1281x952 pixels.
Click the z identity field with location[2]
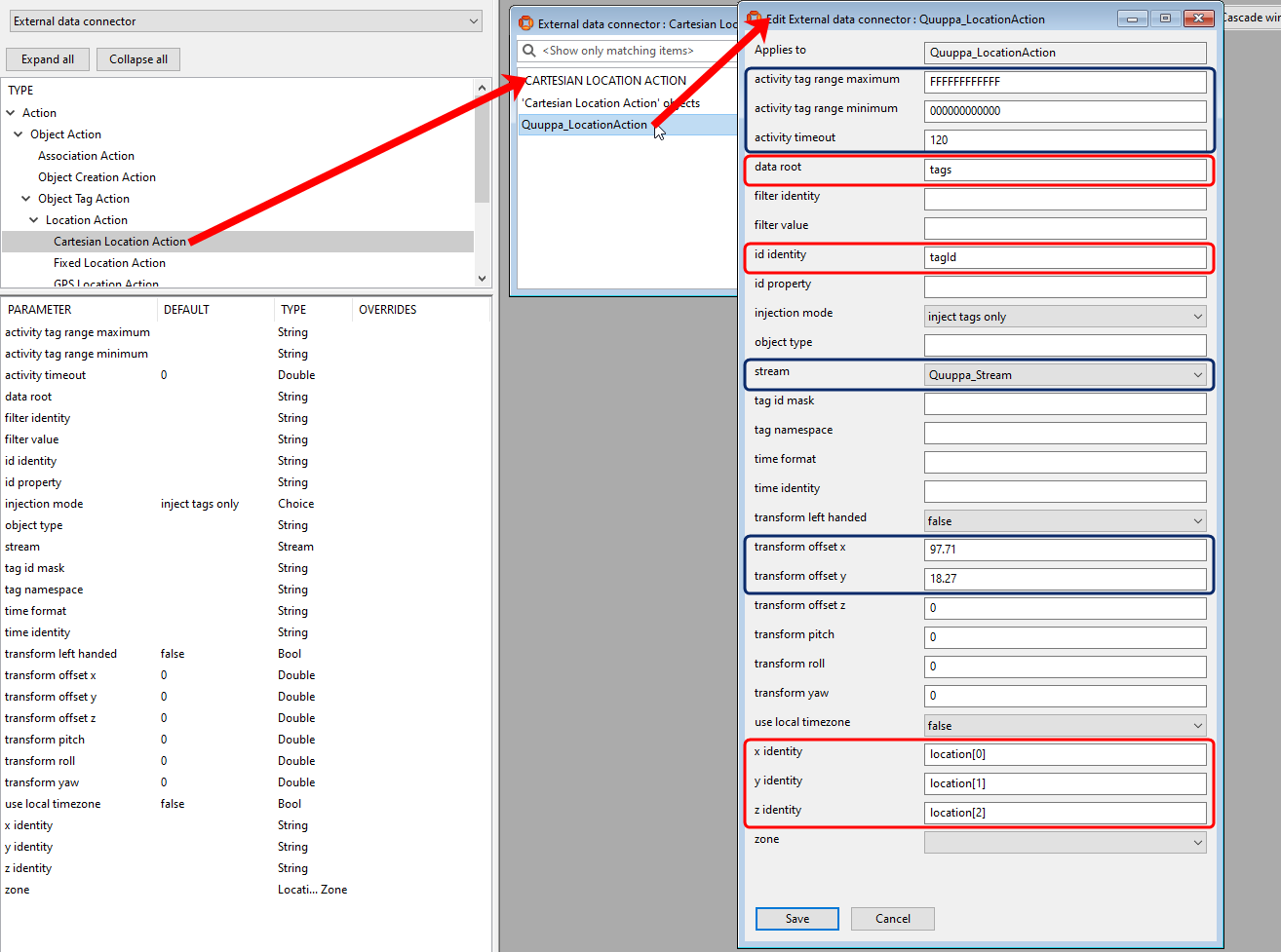coord(1065,813)
